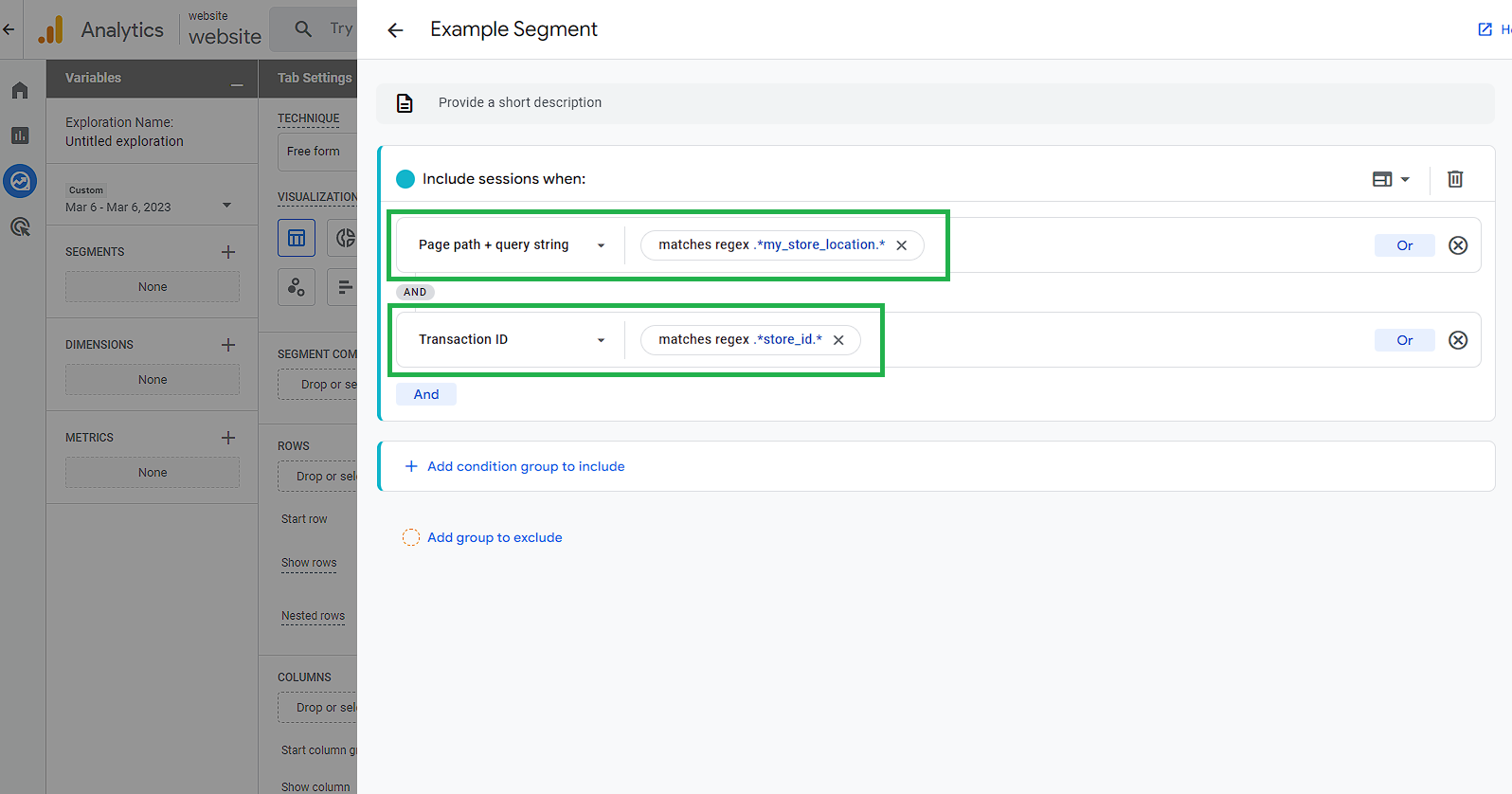Click the Variables panel header

coord(152,79)
